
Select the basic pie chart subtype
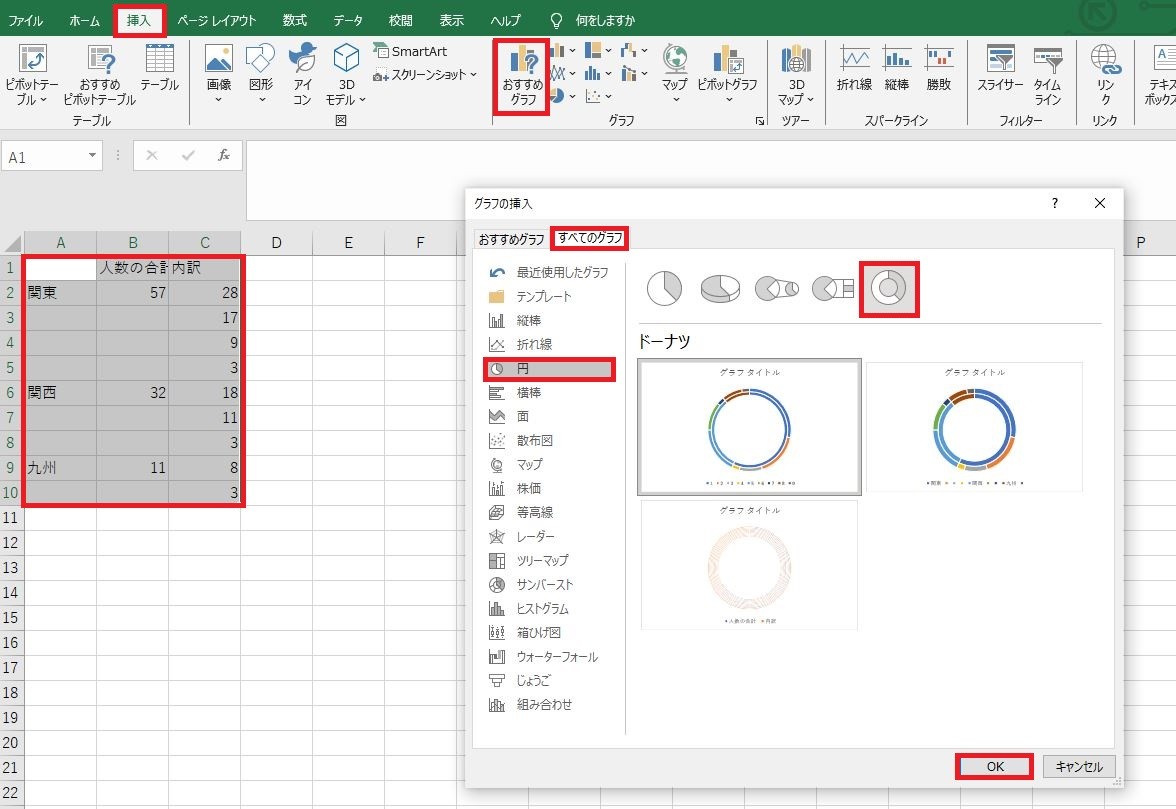click(664, 289)
